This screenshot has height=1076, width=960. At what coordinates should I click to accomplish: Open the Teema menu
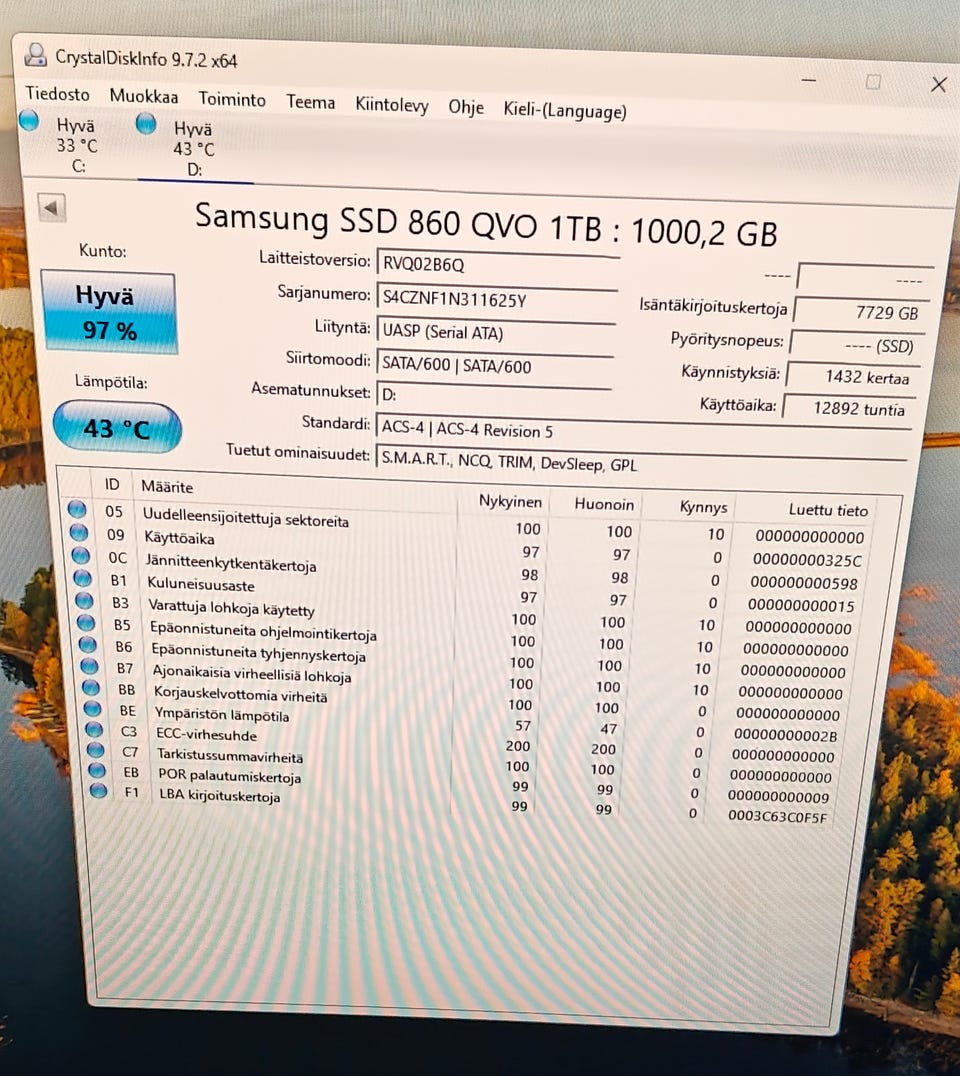coord(310,103)
